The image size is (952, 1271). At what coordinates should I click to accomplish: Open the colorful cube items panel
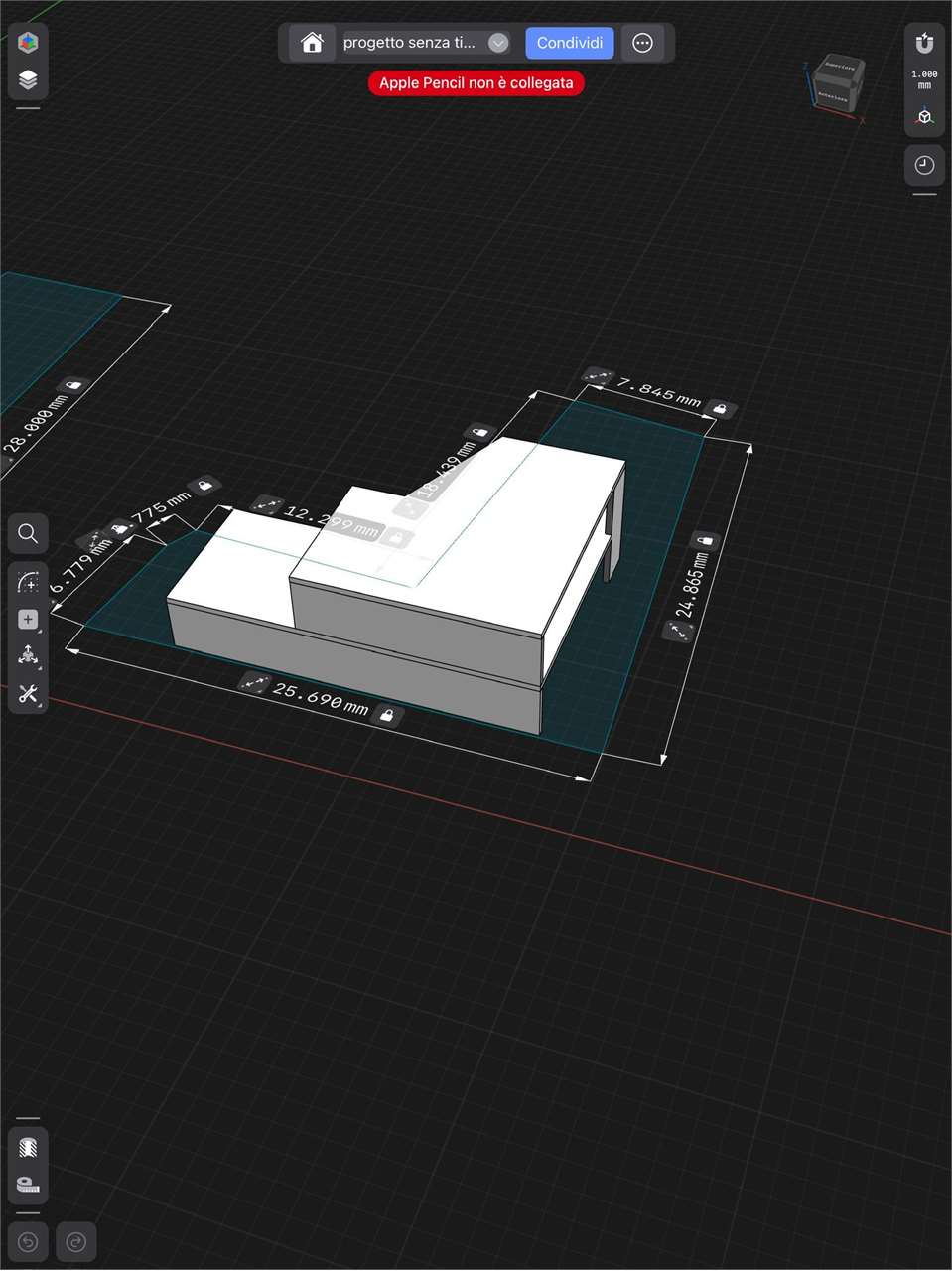coord(28,43)
